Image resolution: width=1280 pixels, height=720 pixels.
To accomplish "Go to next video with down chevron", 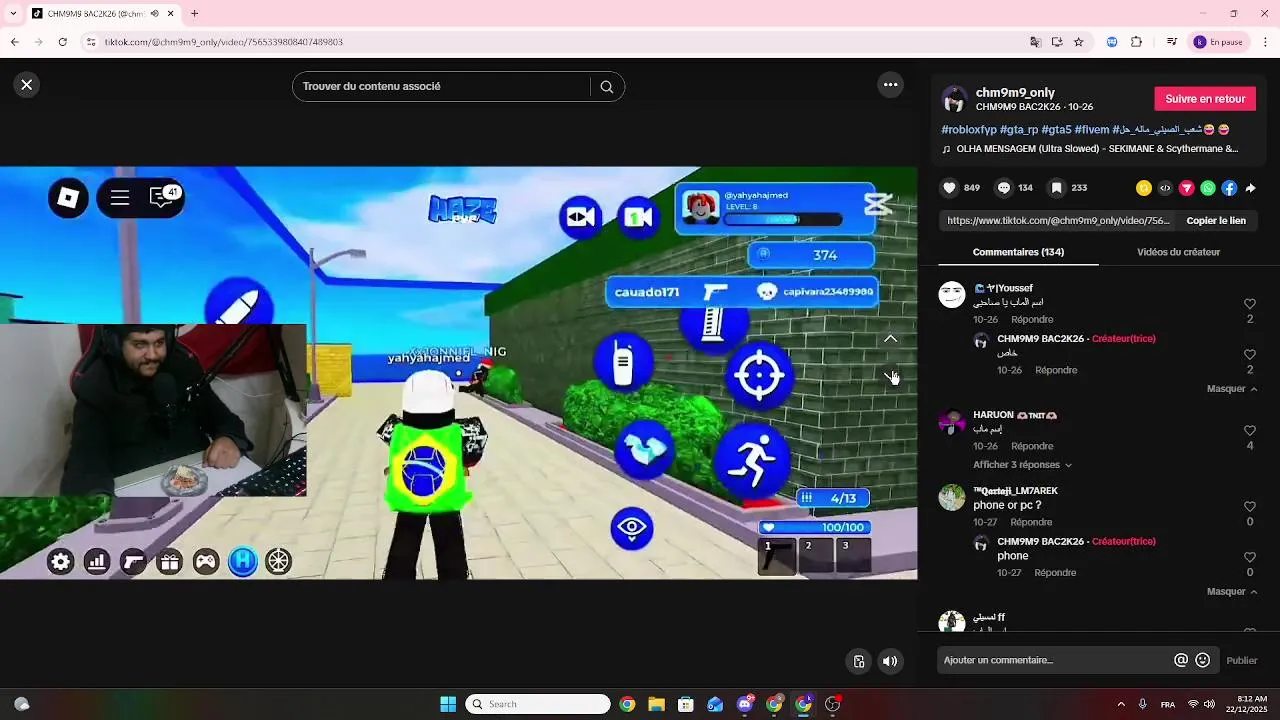I will [891, 376].
